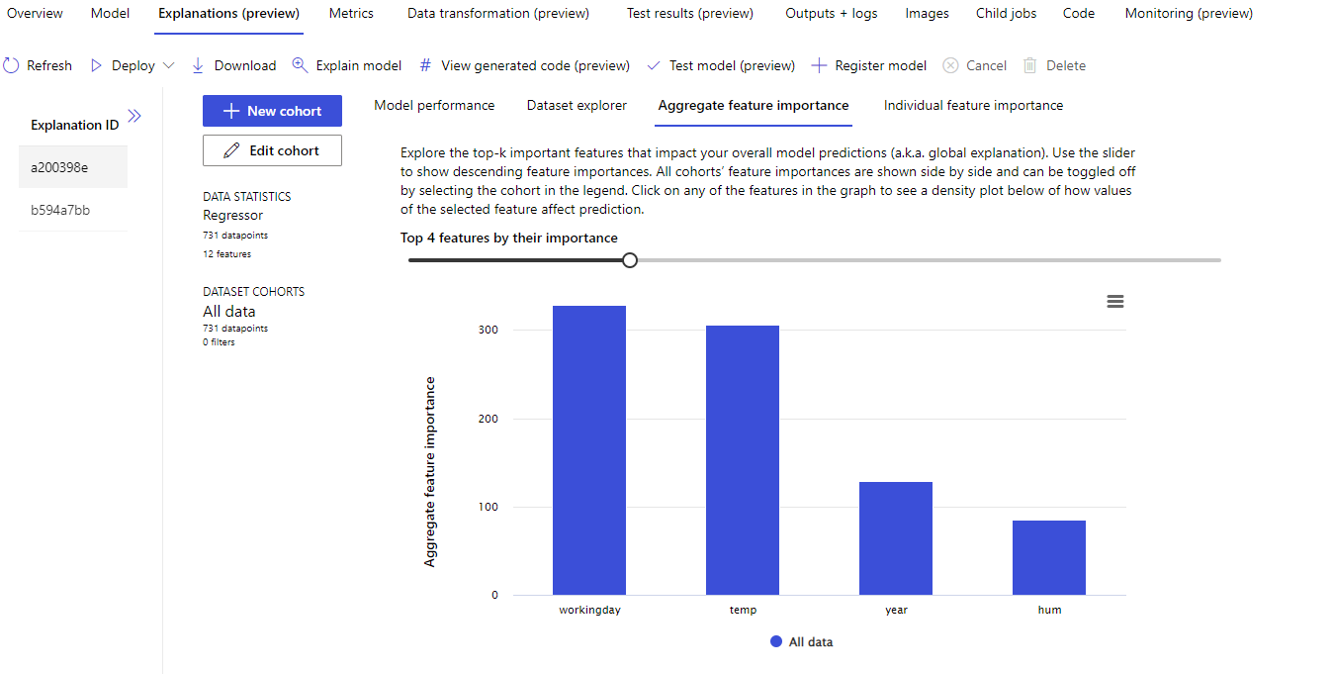
Task: Click Explain model text in toolbar
Action: tap(359, 65)
